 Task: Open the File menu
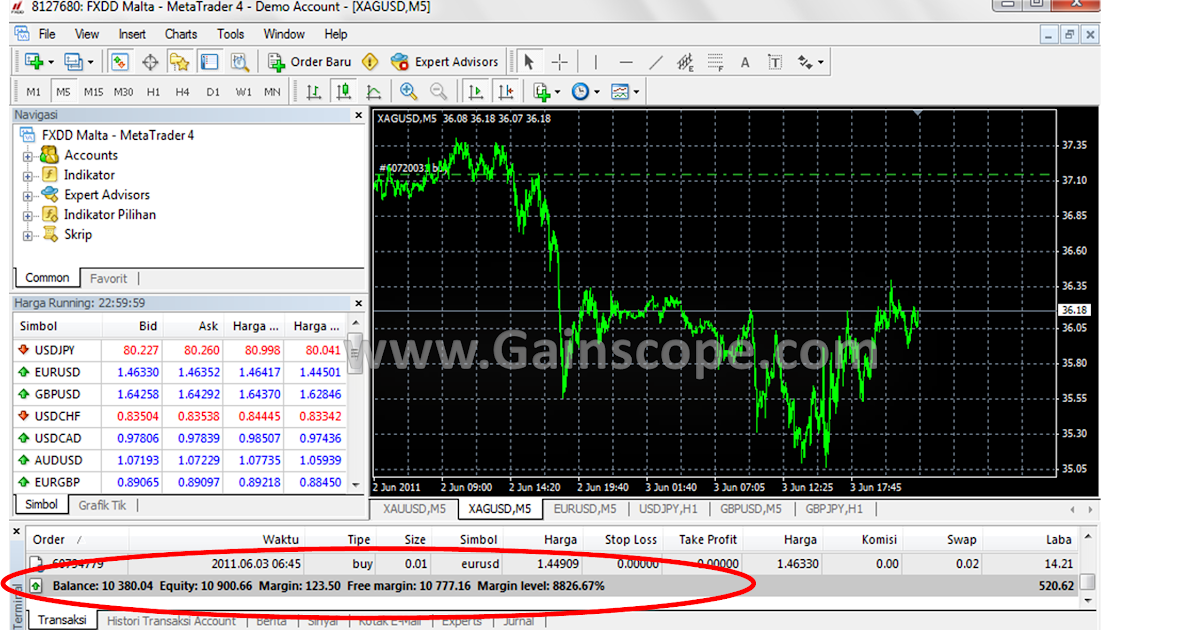click(x=47, y=34)
